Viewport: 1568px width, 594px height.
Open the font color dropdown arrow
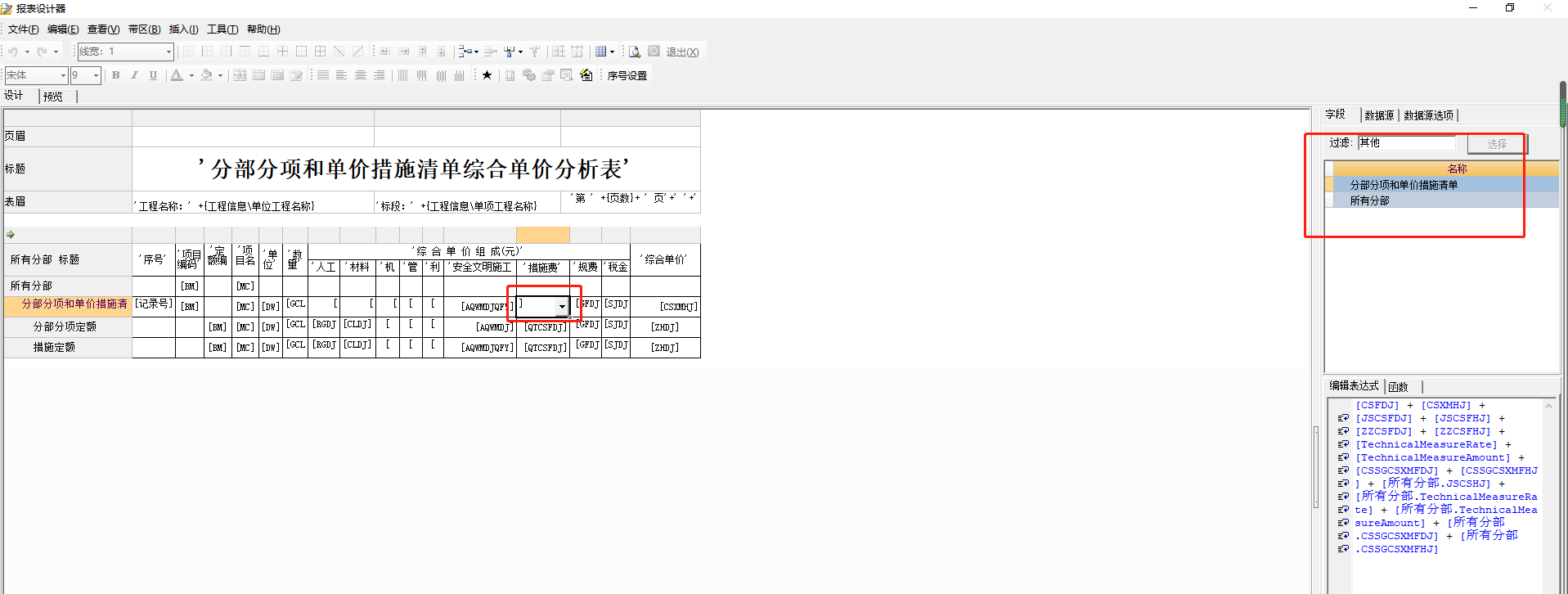tap(191, 75)
